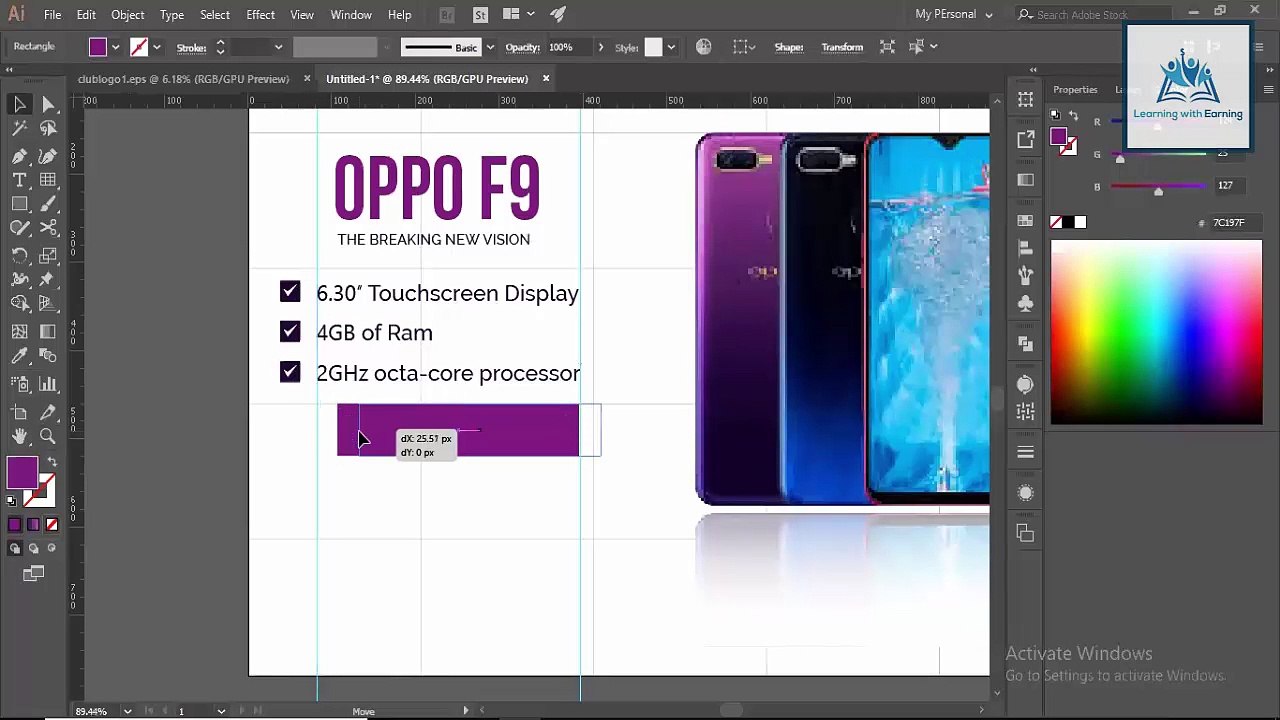1280x720 pixels.
Task: Swap fill and stroke in toolbar
Action: (52, 462)
